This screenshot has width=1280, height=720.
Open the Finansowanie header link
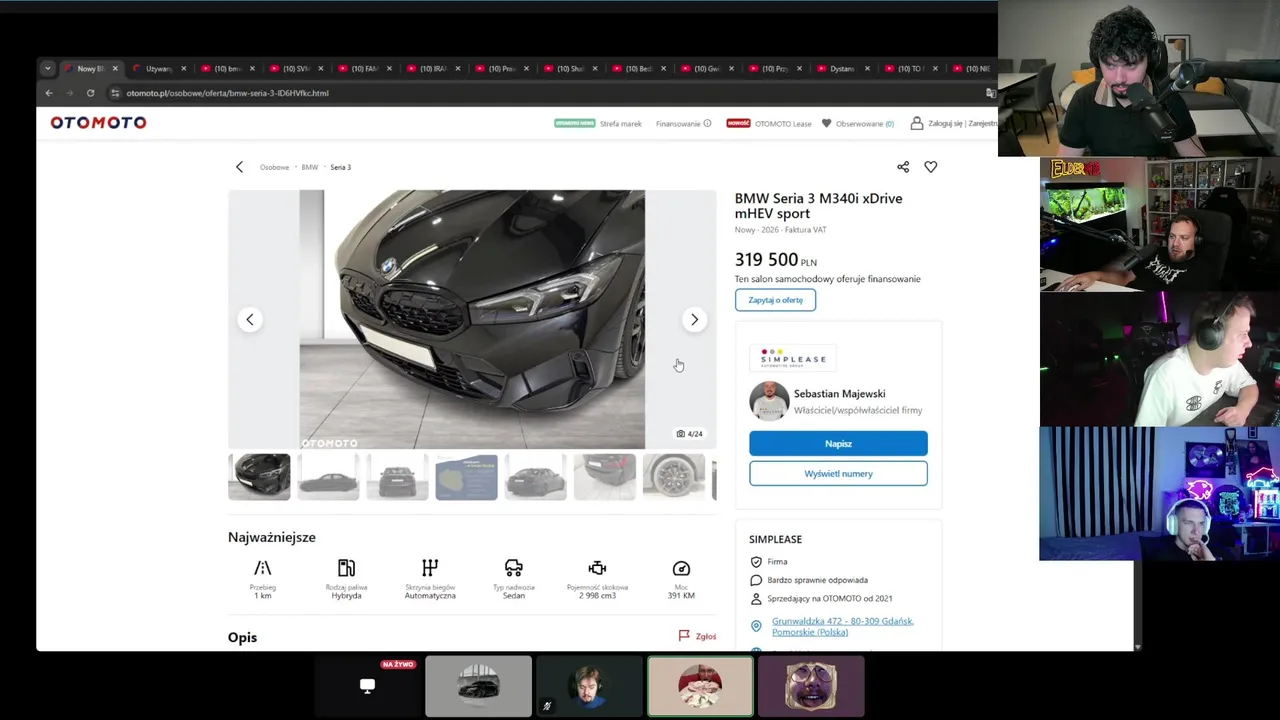click(x=678, y=123)
